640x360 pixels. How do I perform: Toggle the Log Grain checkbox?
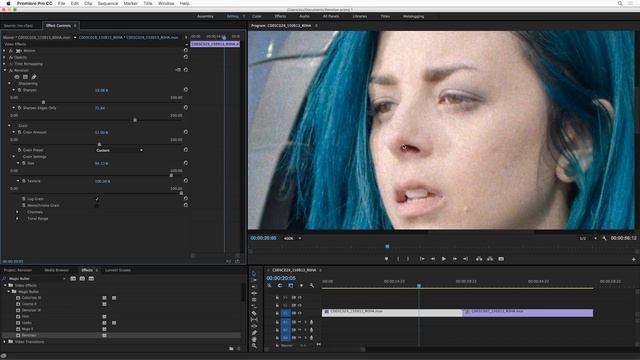[97, 199]
